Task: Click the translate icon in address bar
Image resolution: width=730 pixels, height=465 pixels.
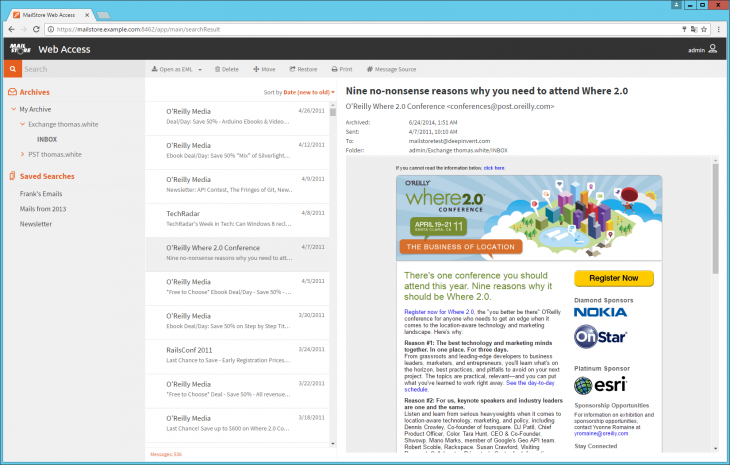Action: (x=694, y=29)
